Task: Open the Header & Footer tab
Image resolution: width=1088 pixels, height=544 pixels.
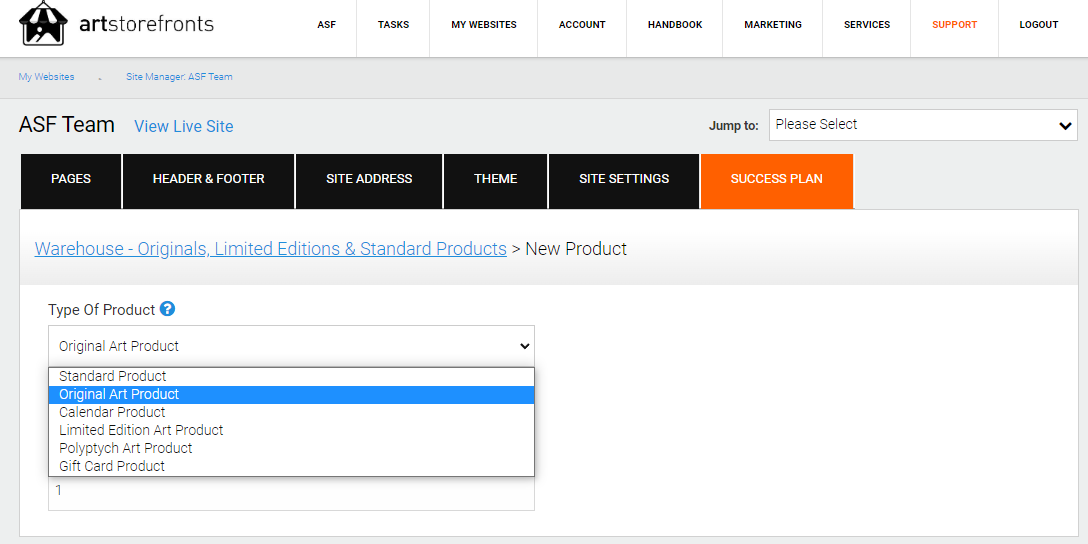Action: [208, 180]
